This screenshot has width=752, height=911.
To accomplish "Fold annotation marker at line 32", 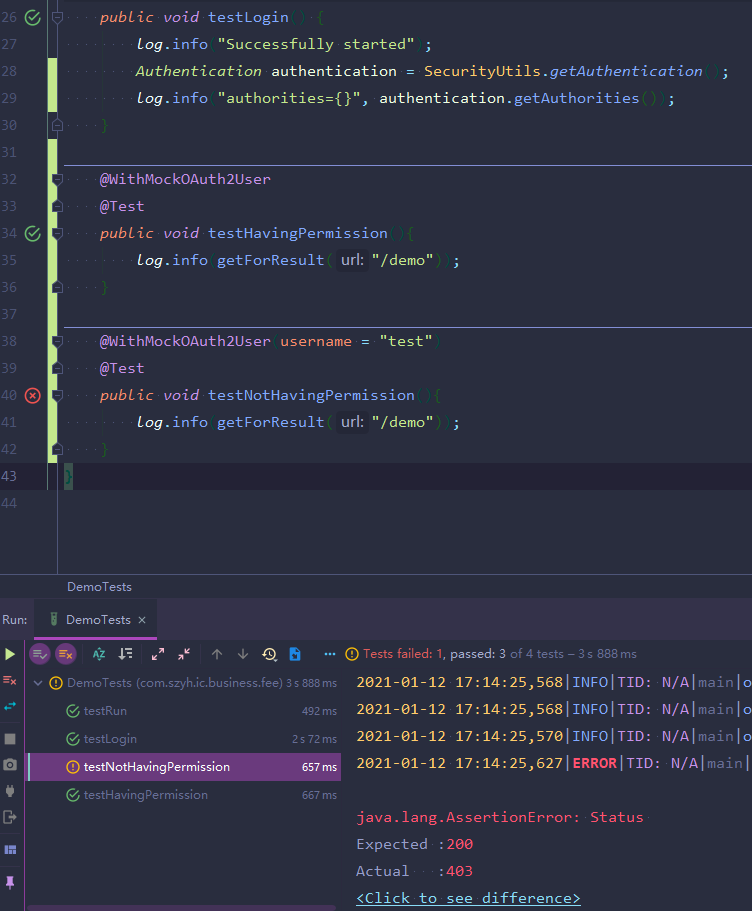I will pyautogui.click(x=57, y=179).
